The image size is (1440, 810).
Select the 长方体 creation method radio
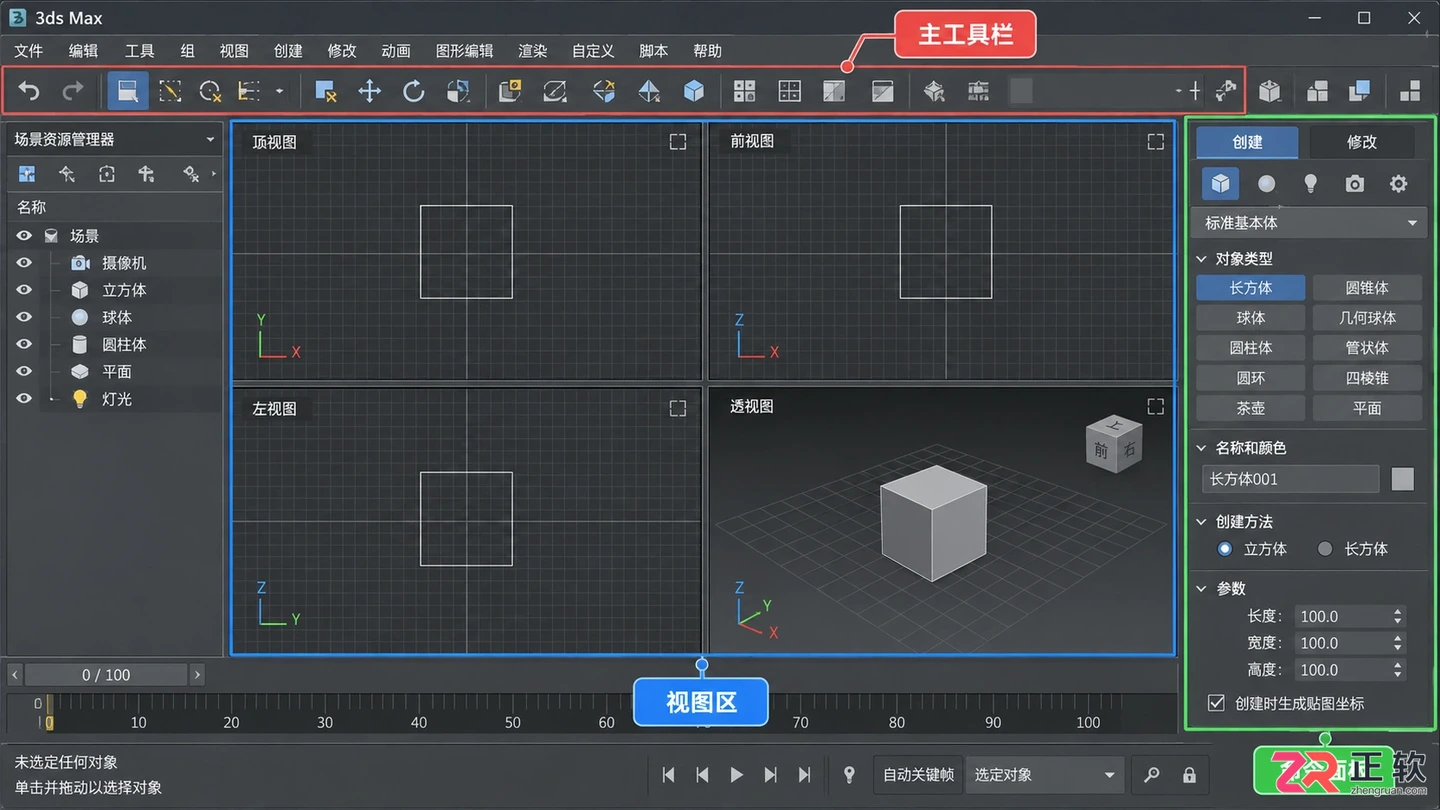pyautogui.click(x=1325, y=549)
